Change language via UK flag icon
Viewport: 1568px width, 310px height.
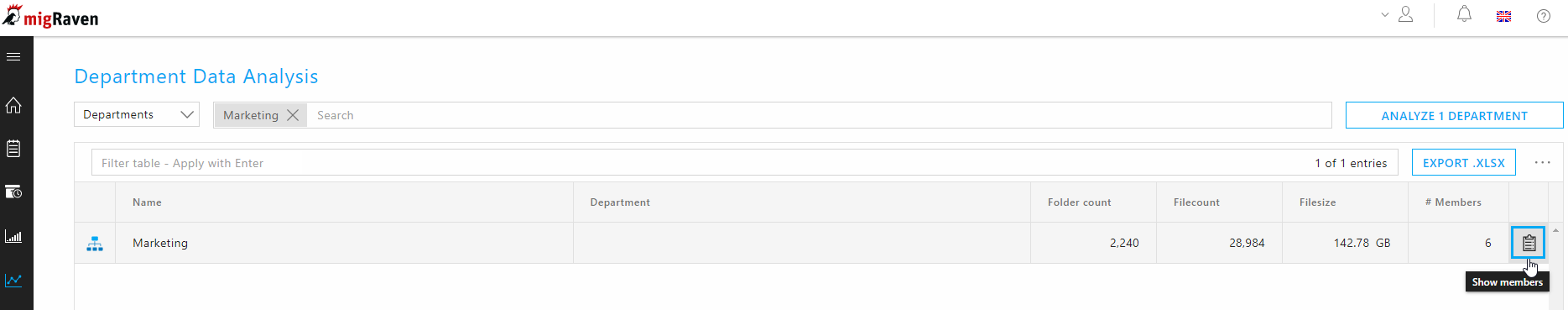tap(1504, 16)
